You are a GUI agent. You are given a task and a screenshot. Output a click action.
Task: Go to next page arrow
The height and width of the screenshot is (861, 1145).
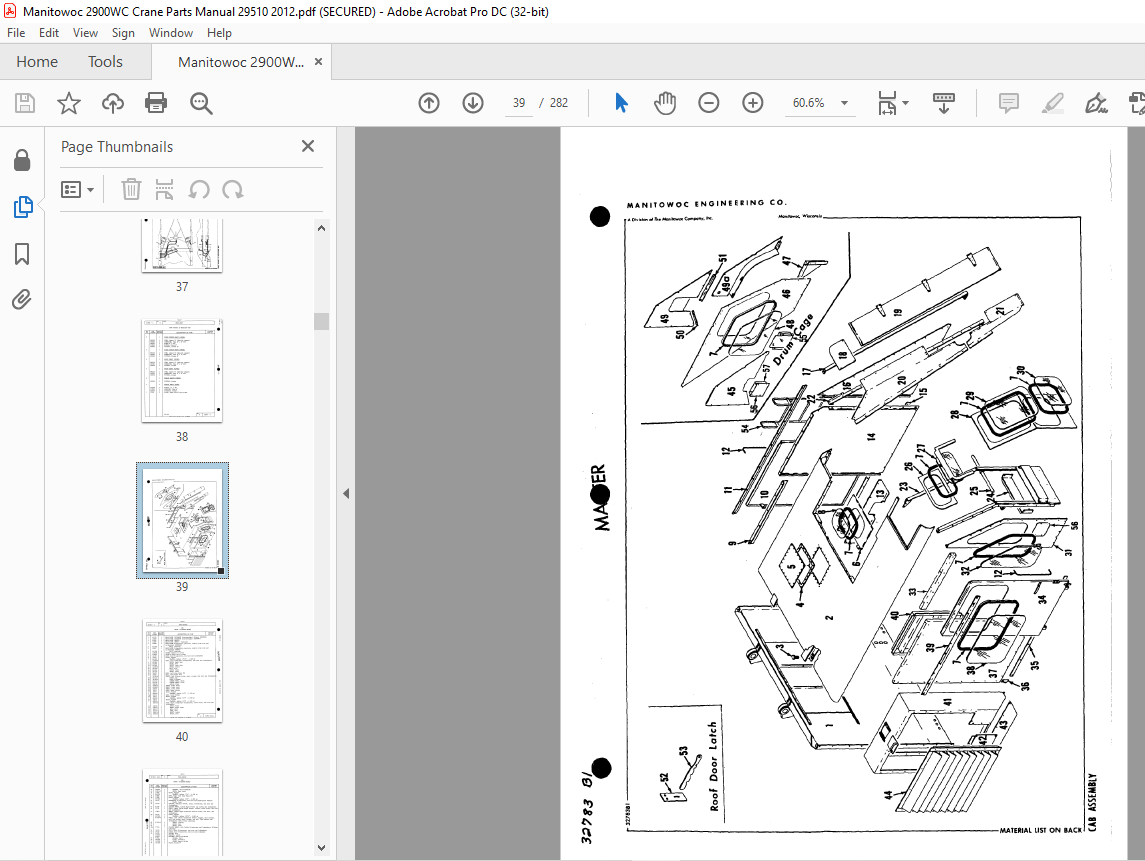472,103
